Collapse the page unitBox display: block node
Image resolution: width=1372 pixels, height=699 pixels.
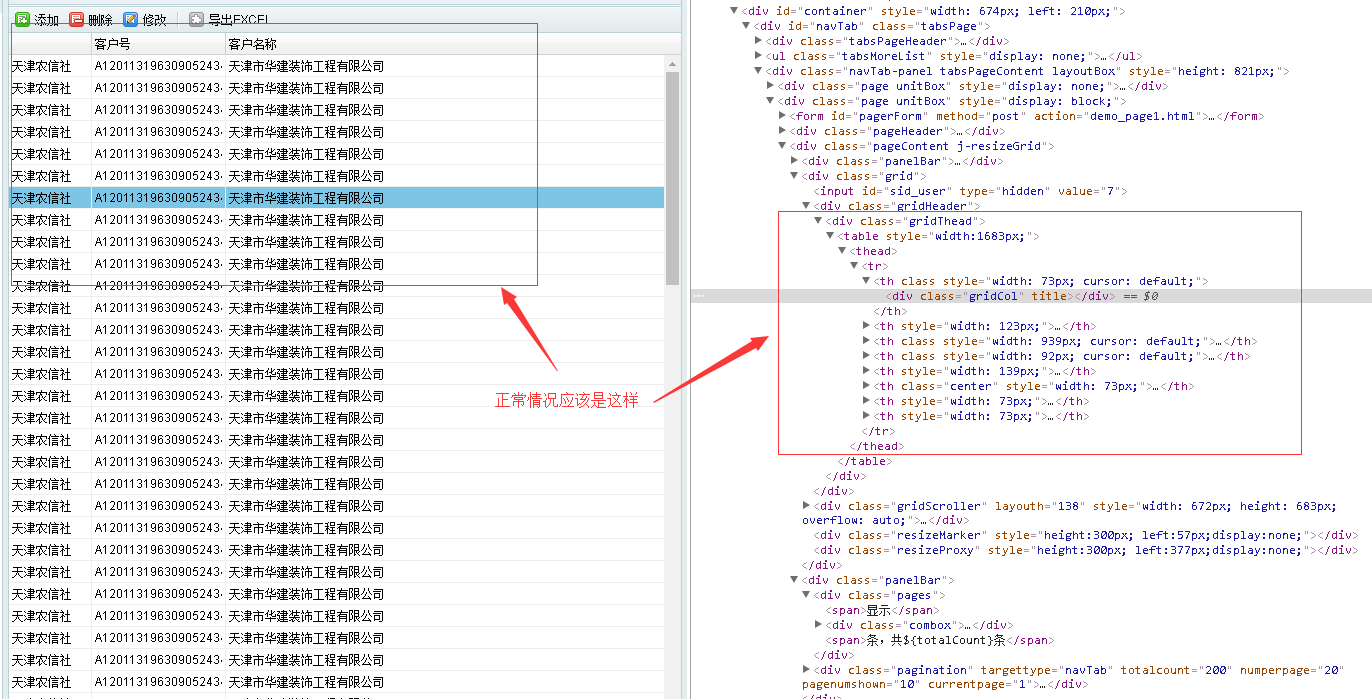[770, 101]
